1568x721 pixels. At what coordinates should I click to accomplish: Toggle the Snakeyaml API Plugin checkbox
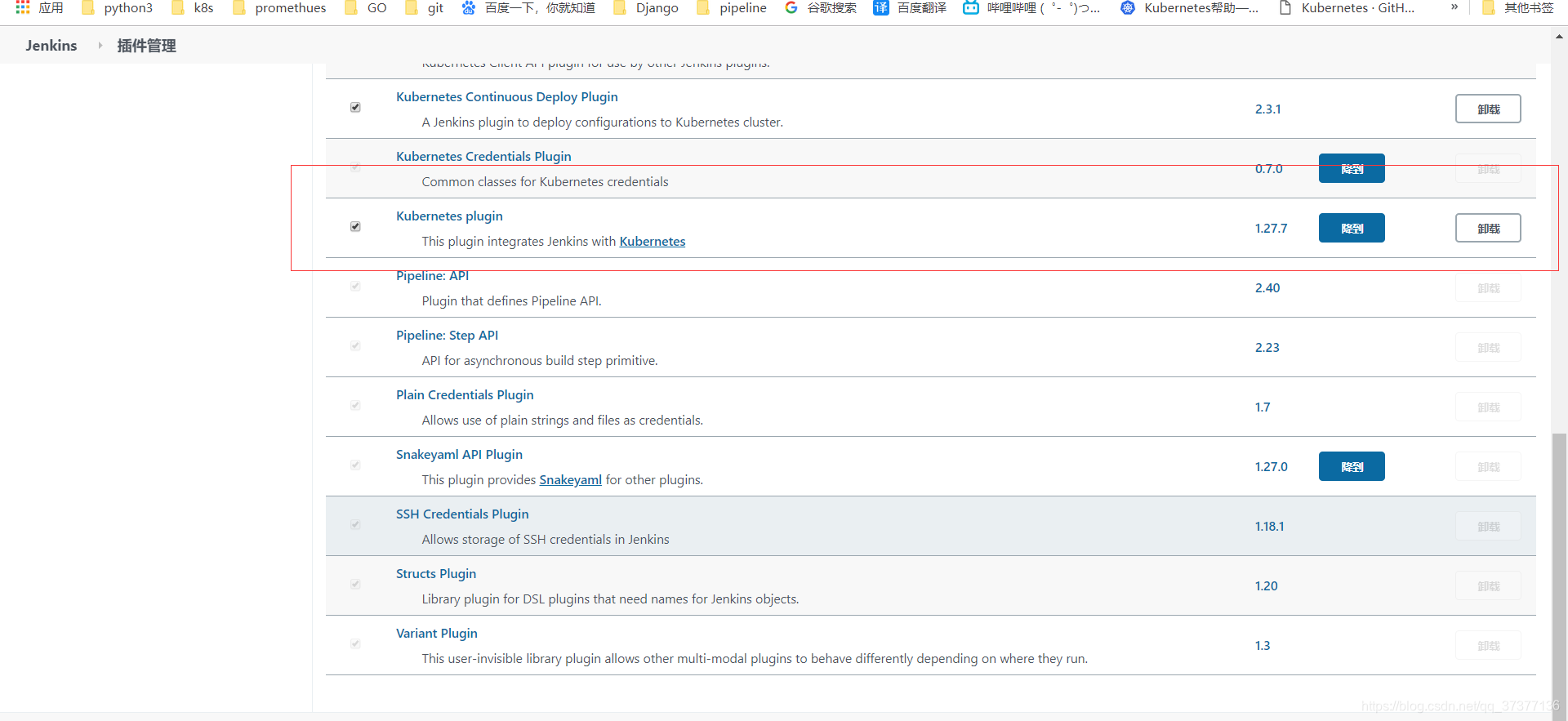click(x=355, y=465)
